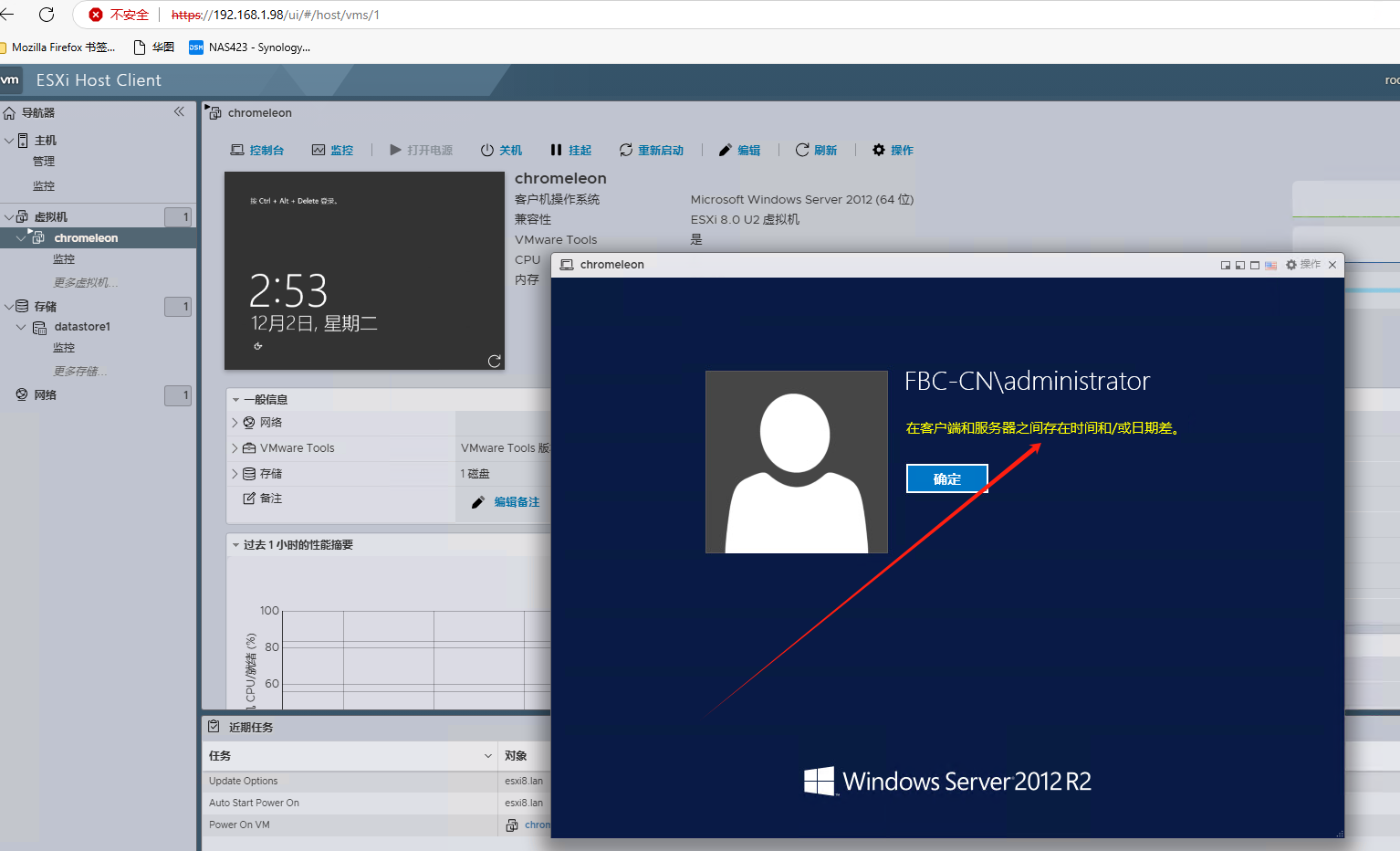
Task: Click the 编辑备注 edit notes link
Action: pyautogui.click(x=517, y=502)
